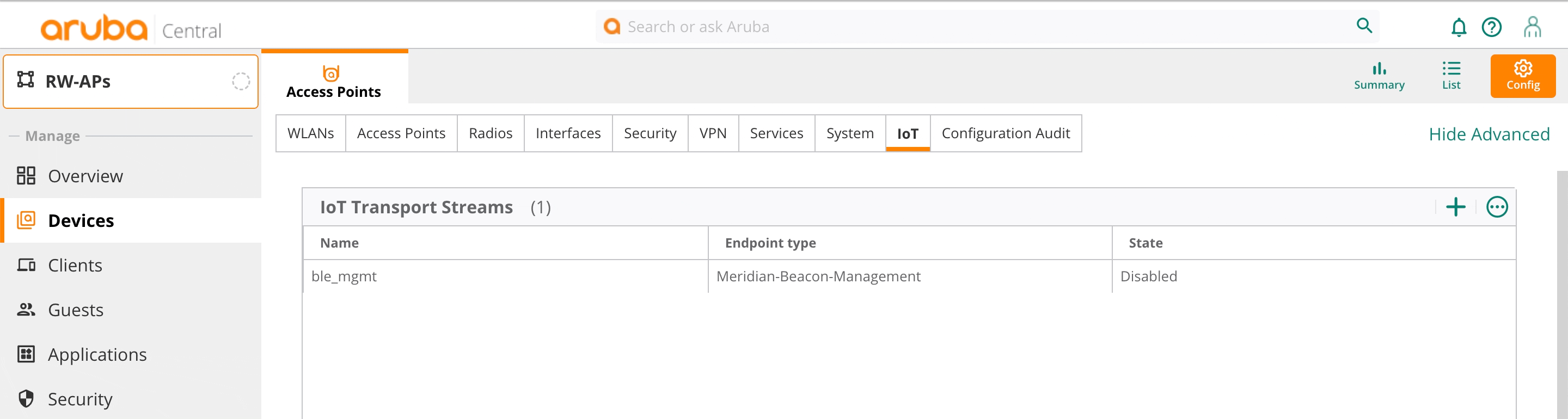Switch to List view
This screenshot has height=419, width=1568.
tap(1450, 76)
